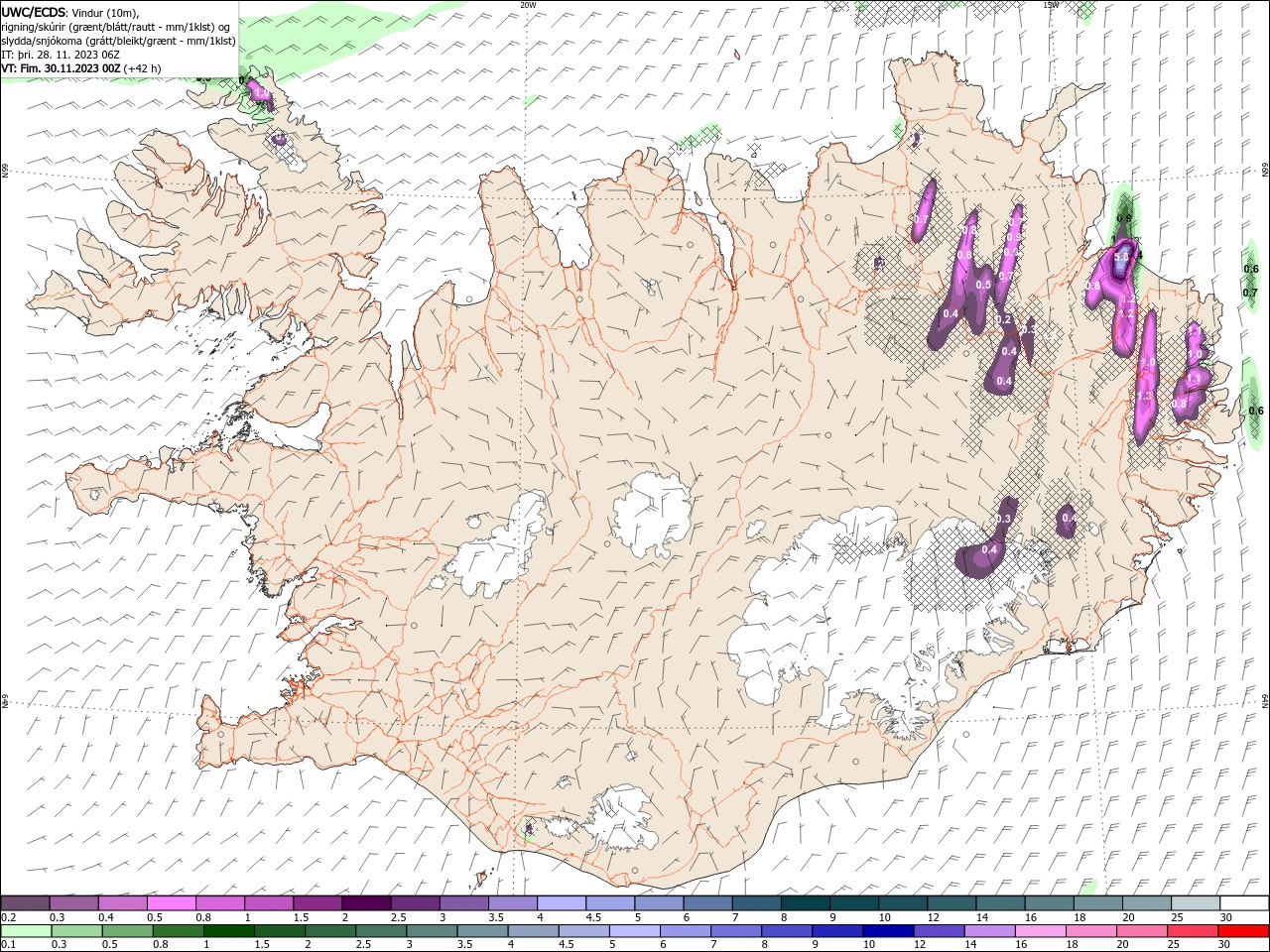
Task: Pick upper legend row swatch labeled 1
Action: coord(269,903)
